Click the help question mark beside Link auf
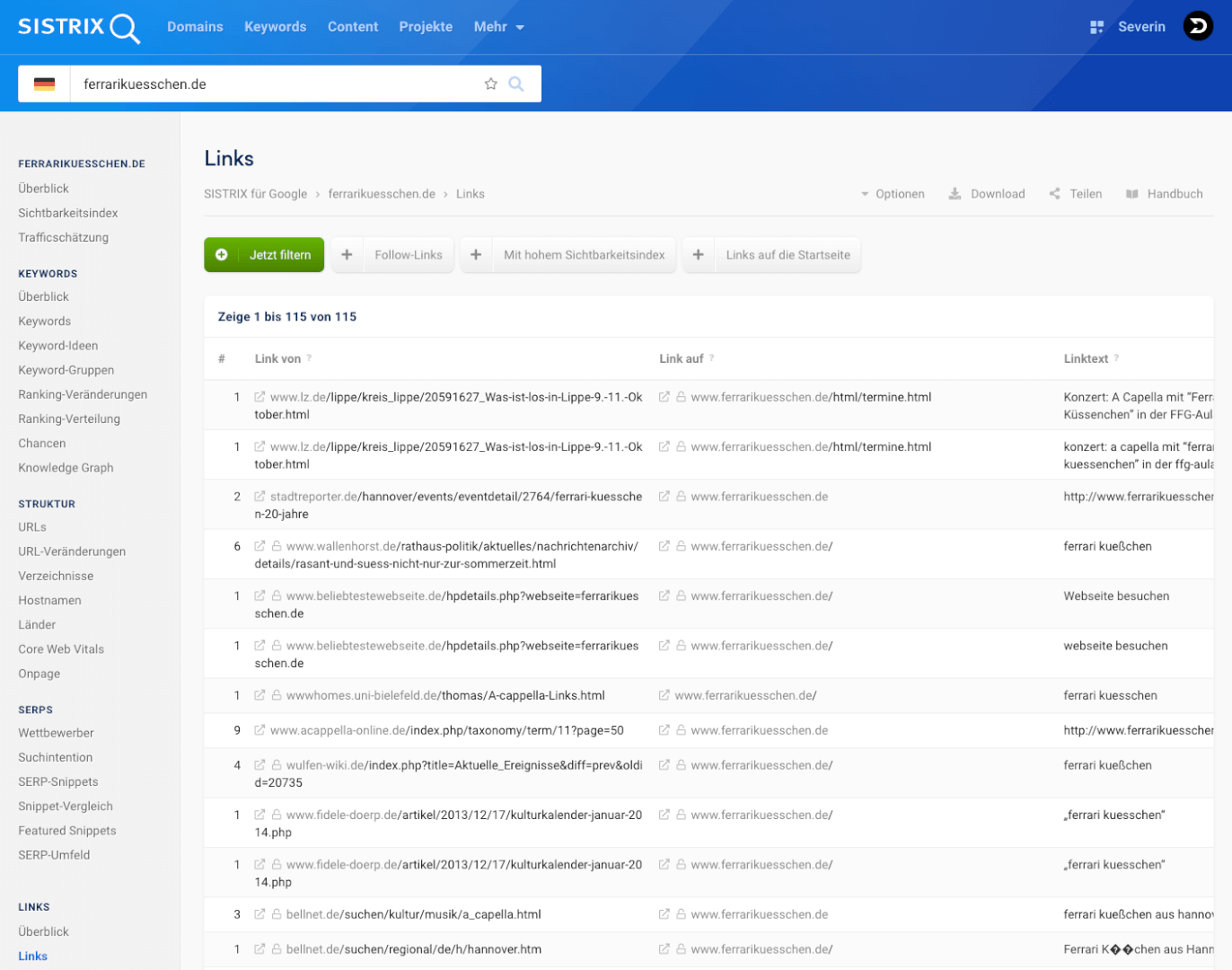Image resolution: width=1232 pixels, height=970 pixels. (x=711, y=358)
